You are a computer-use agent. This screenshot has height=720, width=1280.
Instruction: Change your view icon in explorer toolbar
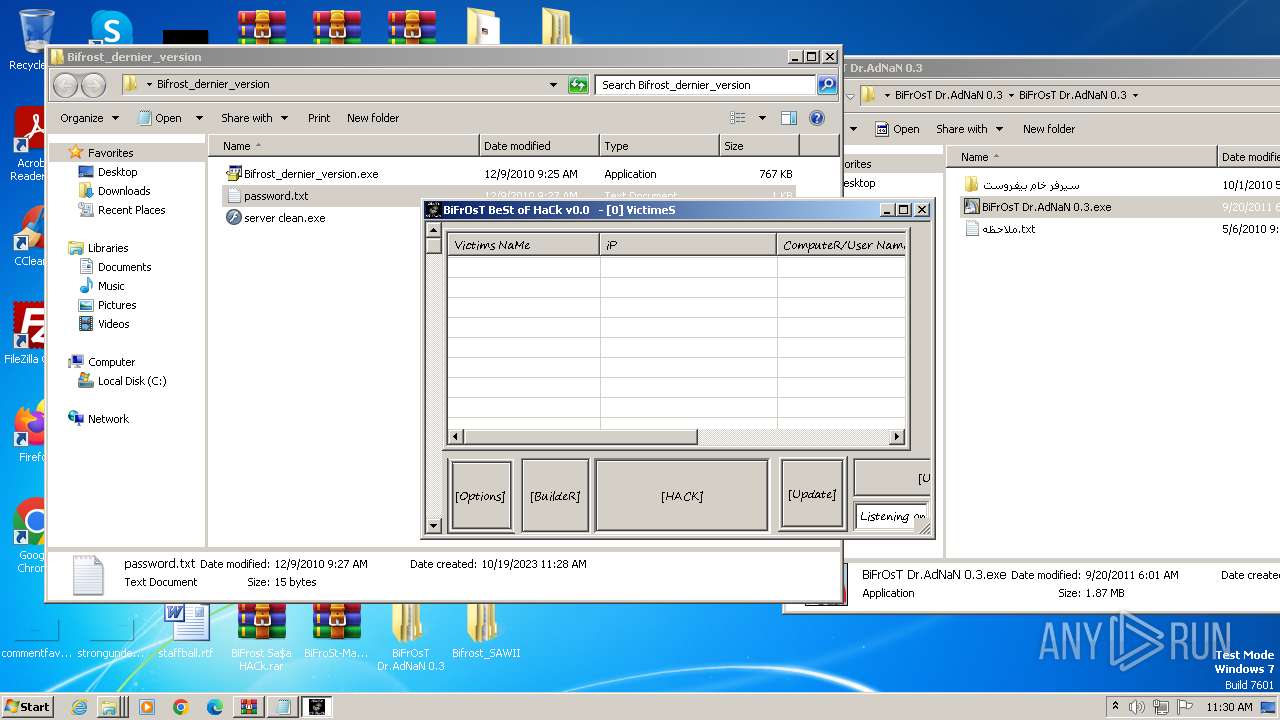(x=738, y=118)
